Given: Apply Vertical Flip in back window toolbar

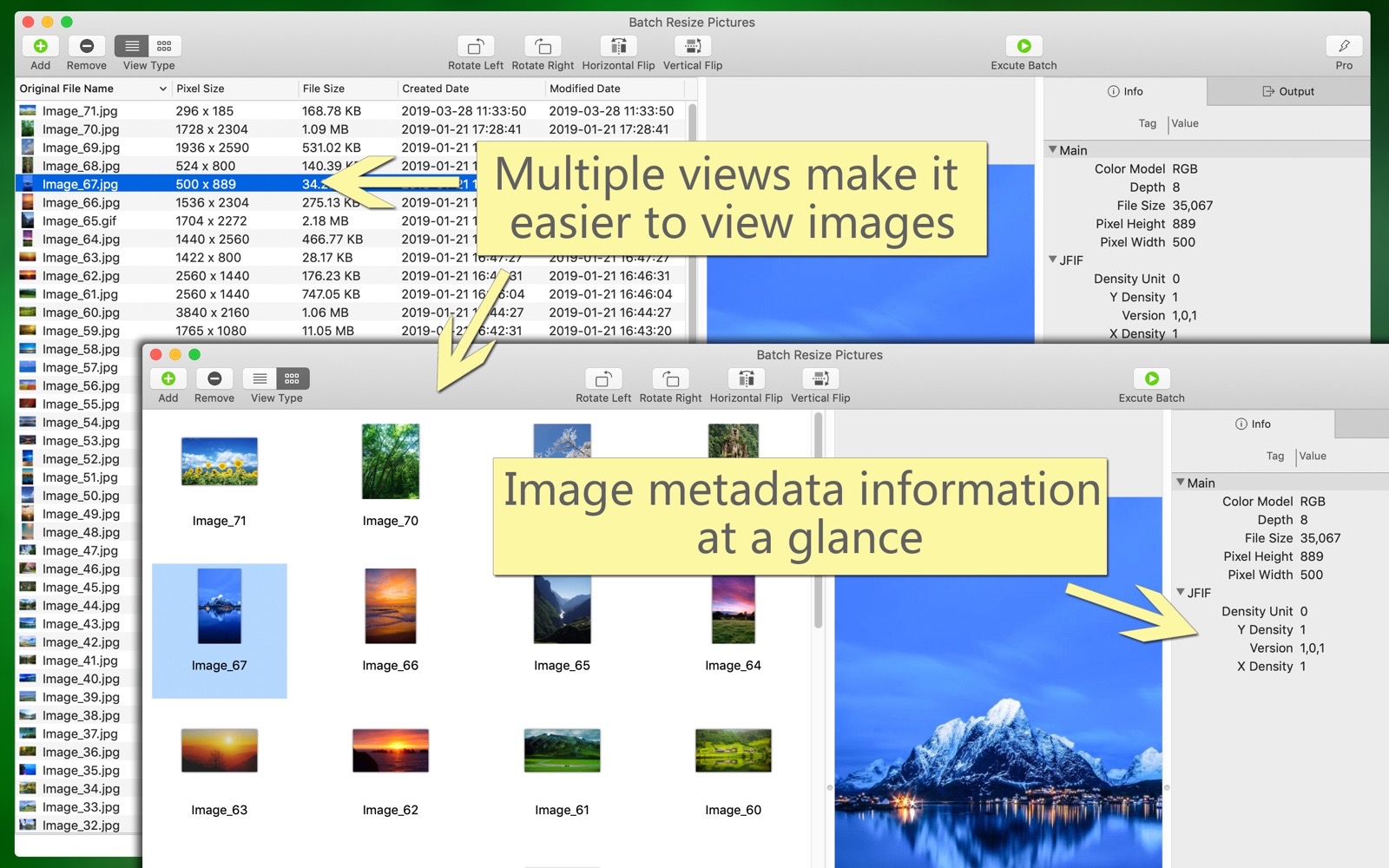Looking at the screenshot, I should (692, 46).
